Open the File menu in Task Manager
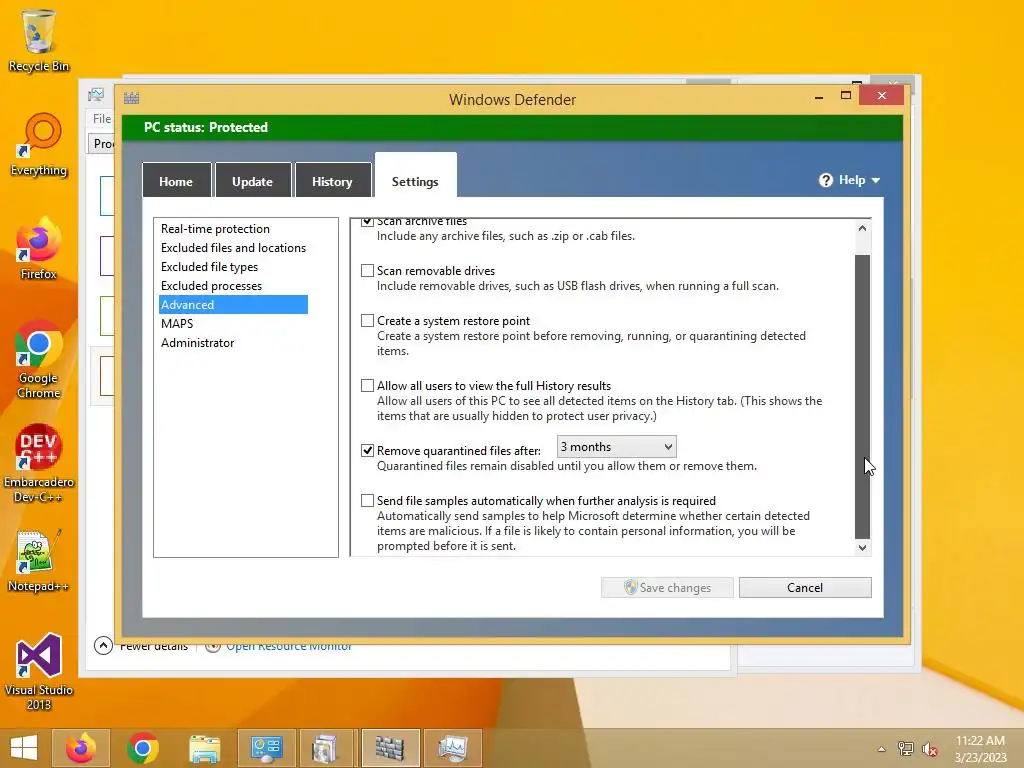Screen dimensions: 1024x768 coord(102,119)
